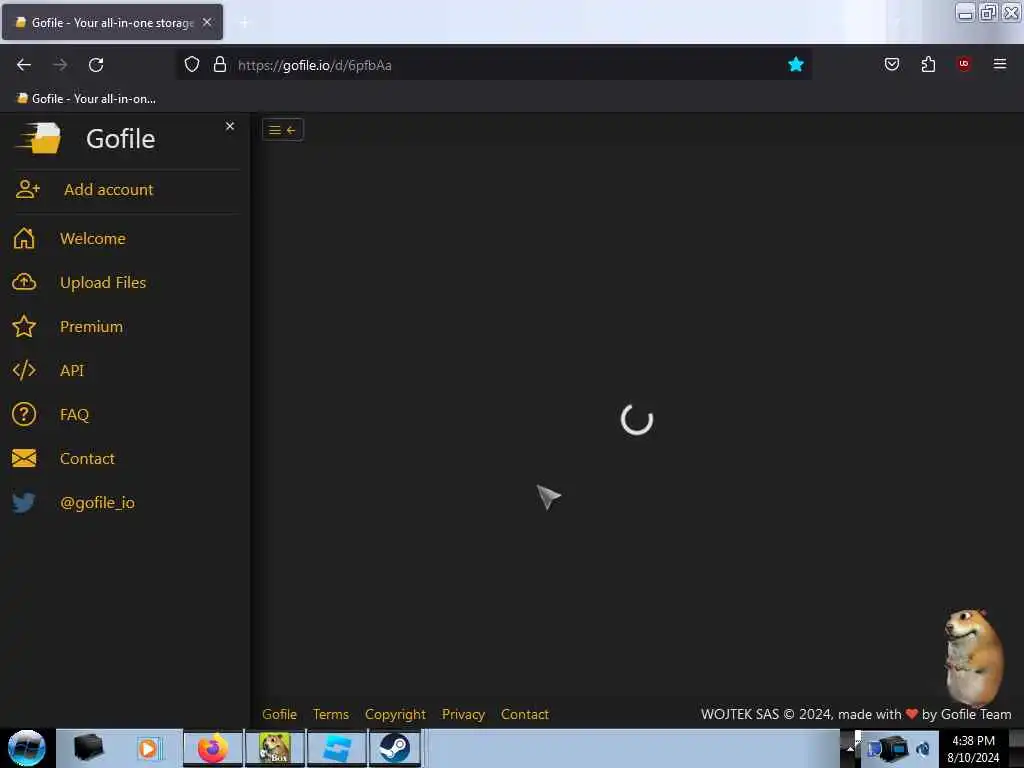Viewport: 1024px width, 768px height.
Task: Click the FAQ question mark icon
Action: [24, 414]
